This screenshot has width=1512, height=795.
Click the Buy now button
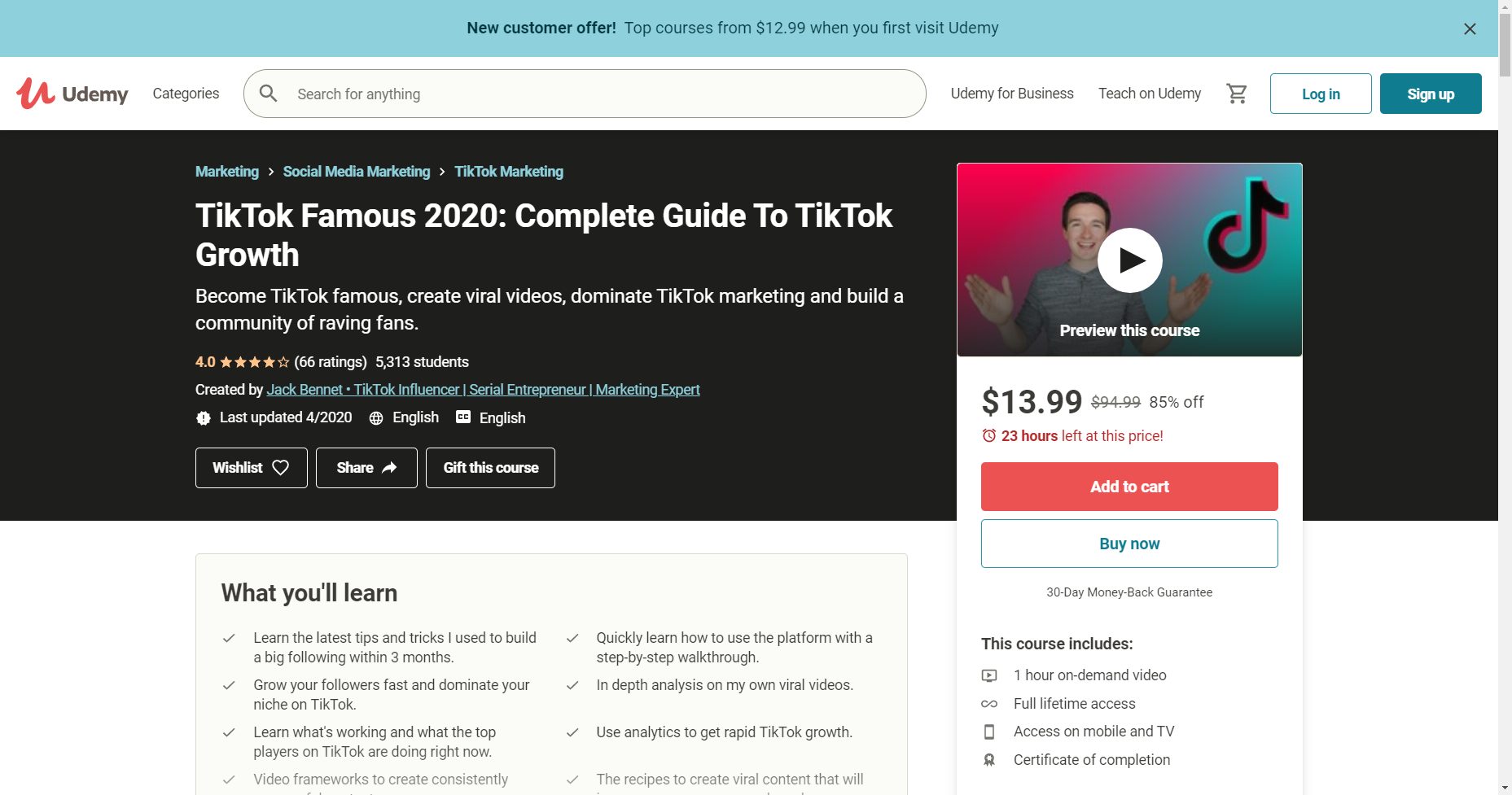pos(1129,544)
